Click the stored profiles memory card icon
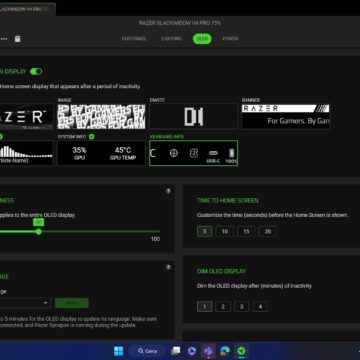Viewport: 360px width, 360px height. click(18, 39)
